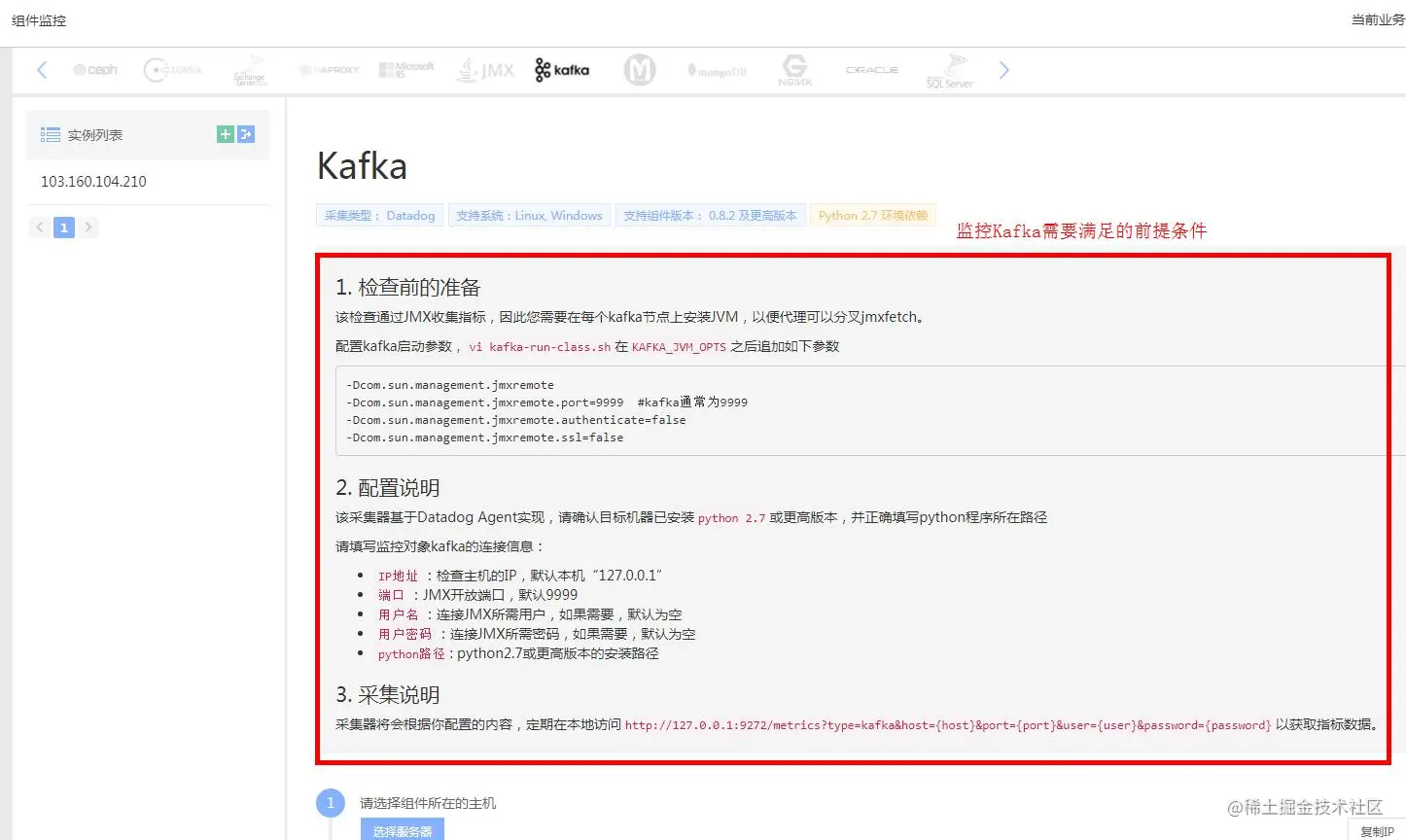The width and height of the screenshot is (1406, 840).
Task: Show previous components with left arrow
Action: (x=42, y=70)
